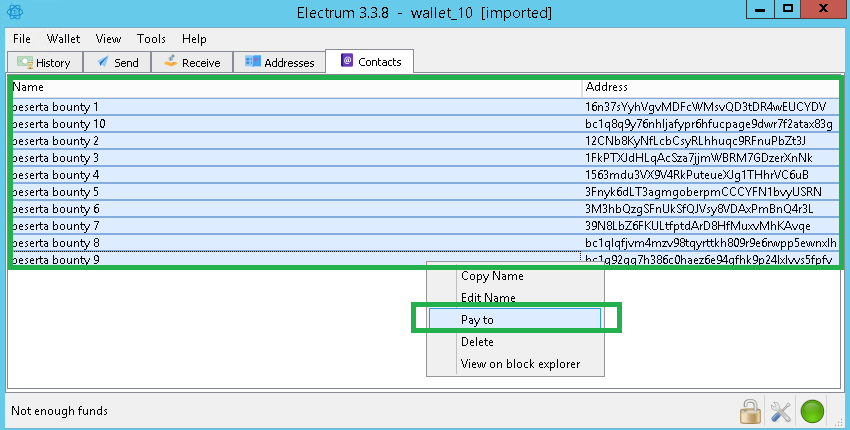Switch to the Send tab
This screenshot has width=850, height=430.
117,62
